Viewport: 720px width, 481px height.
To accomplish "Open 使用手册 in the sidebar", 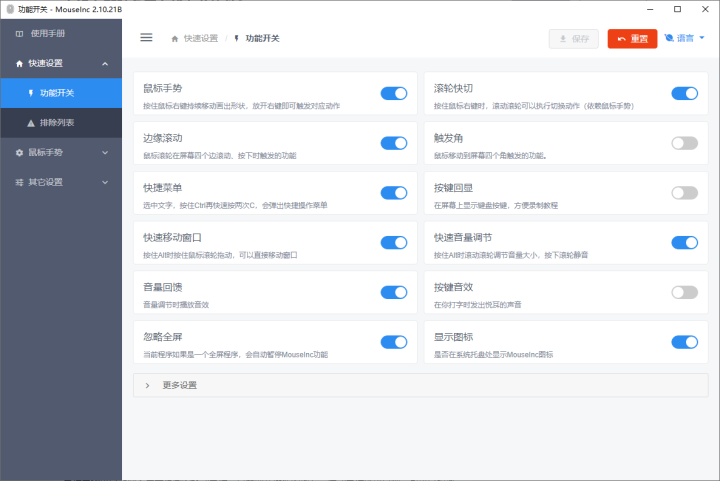I will click(61, 34).
